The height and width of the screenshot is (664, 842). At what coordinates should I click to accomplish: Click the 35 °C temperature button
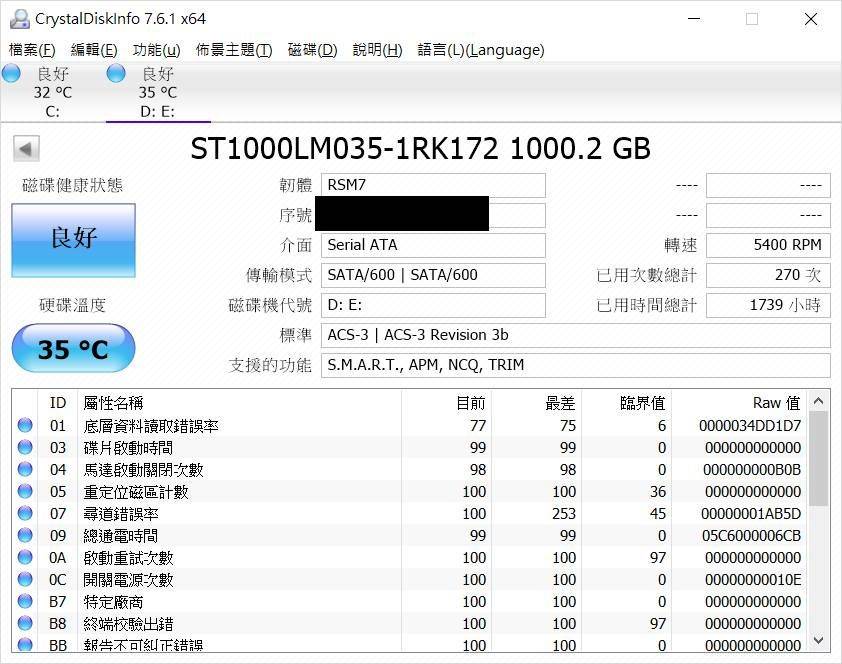(x=74, y=348)
